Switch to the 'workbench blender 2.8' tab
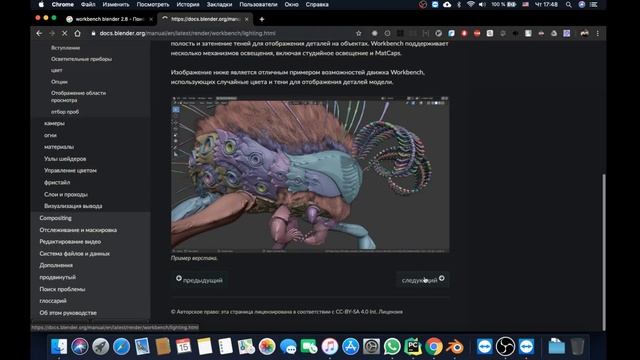This screenshot has width=640, height=360. [110, 19]
